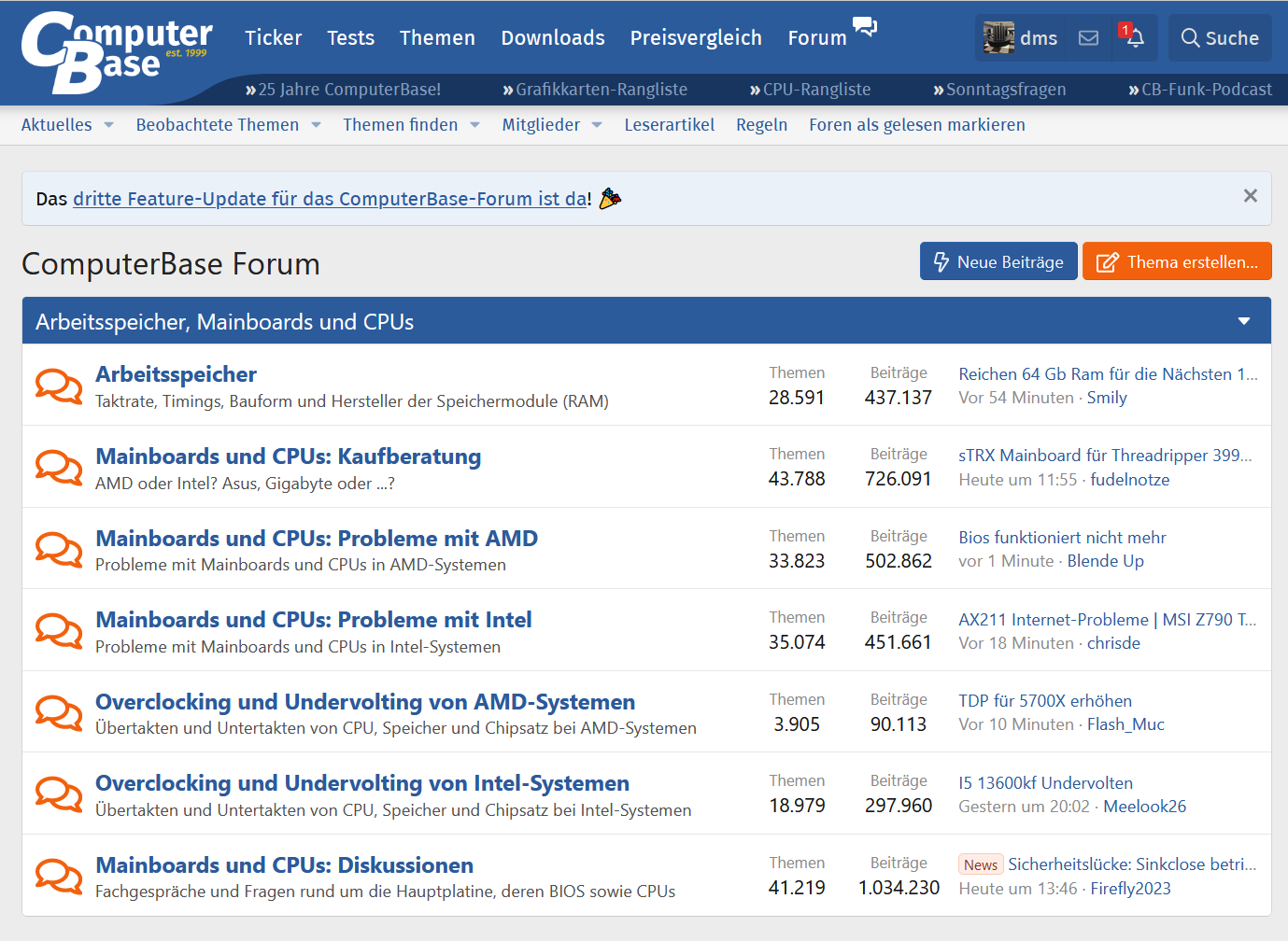Expand the Beobachtete Themen dropdown arrow

pyautogui.click(x=316, y=125)
